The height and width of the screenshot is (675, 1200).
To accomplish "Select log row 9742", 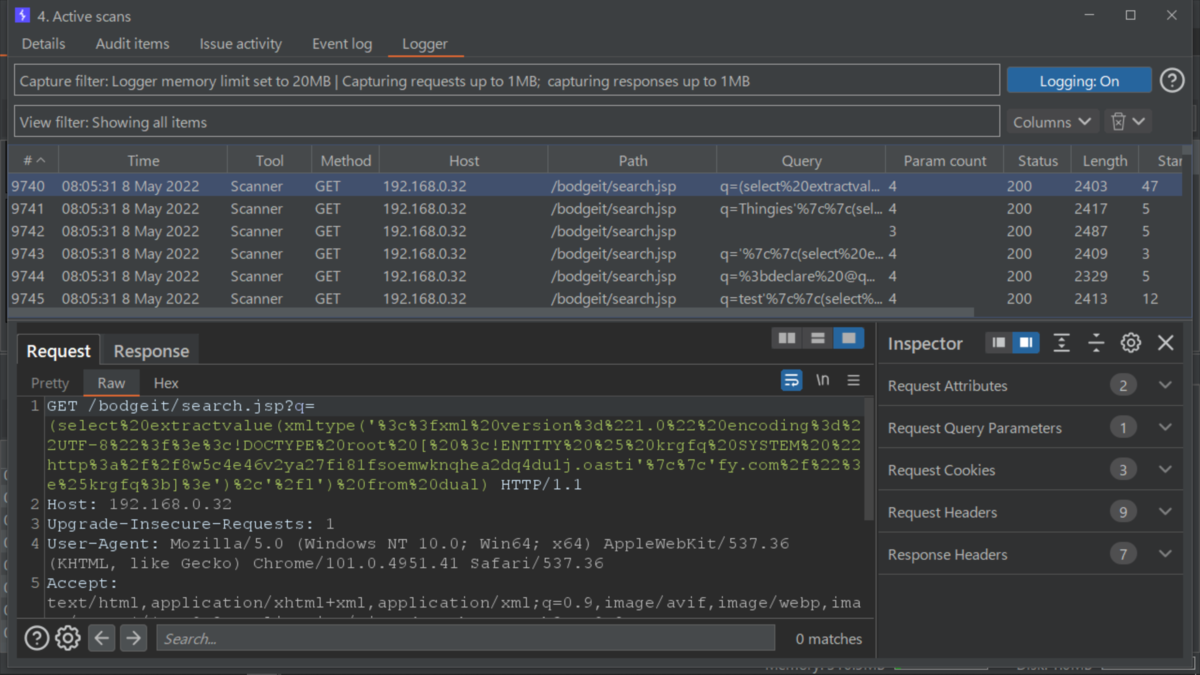I will [595, 231].
